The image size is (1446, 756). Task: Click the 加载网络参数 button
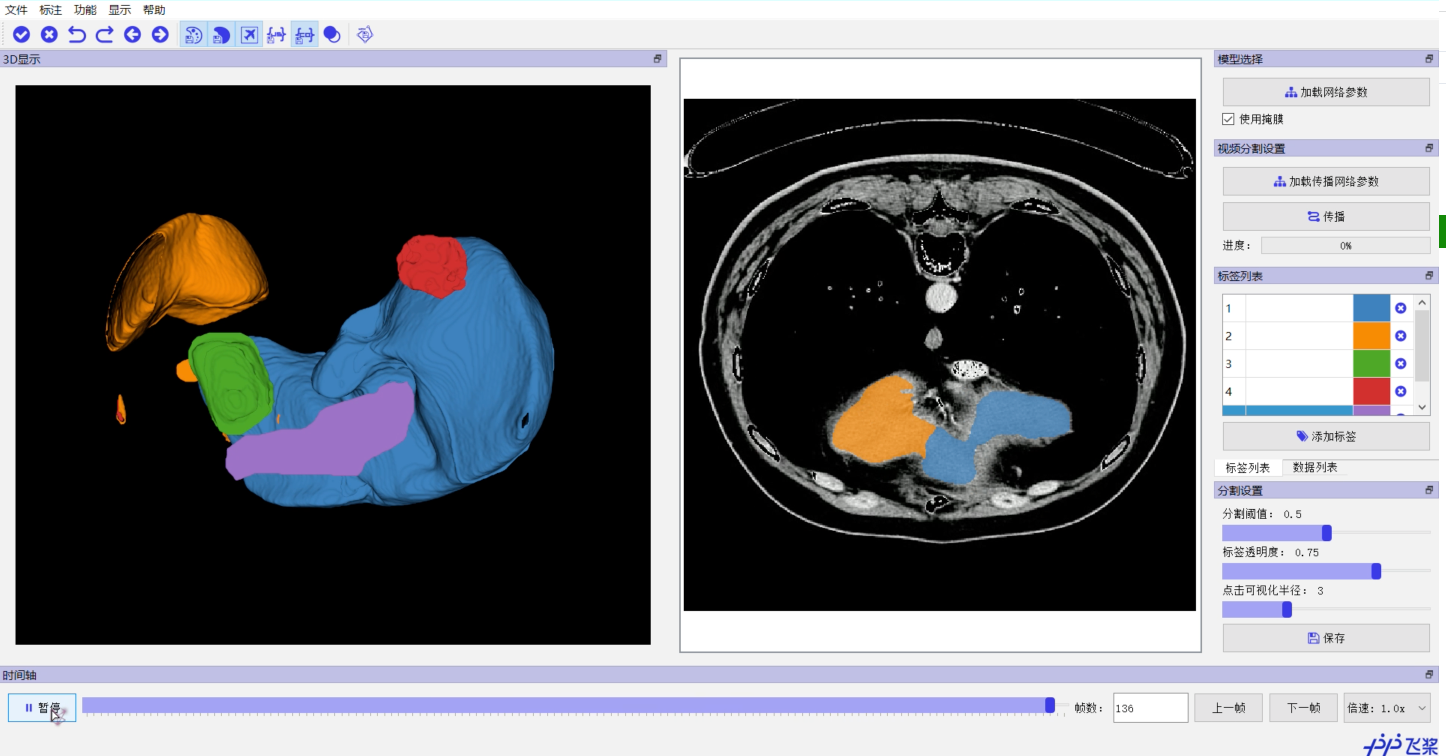pyautogui.click(x=1326, y=92)
